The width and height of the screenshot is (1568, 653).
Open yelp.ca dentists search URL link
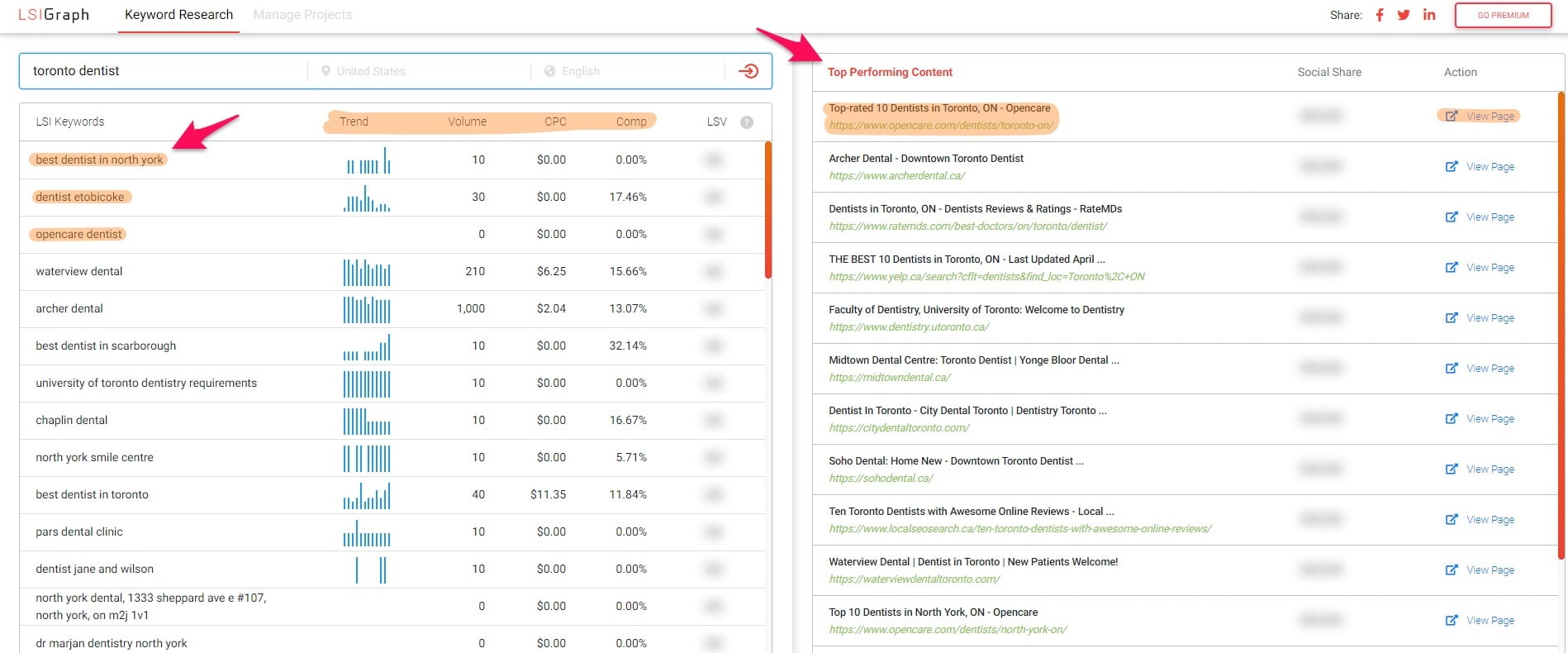point(986,277)
